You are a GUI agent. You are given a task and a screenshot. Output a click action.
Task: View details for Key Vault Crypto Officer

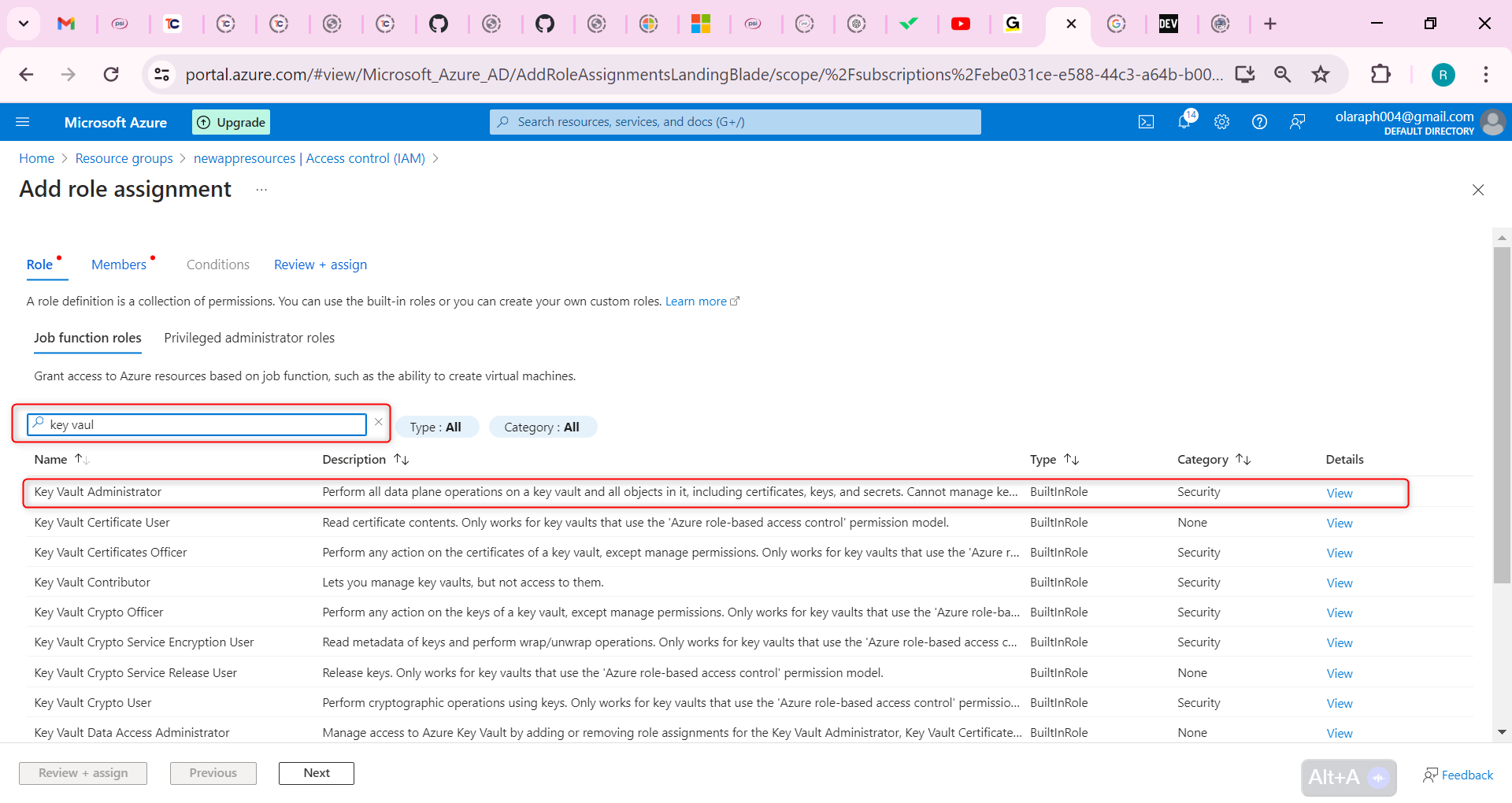tap(1340, 612)
